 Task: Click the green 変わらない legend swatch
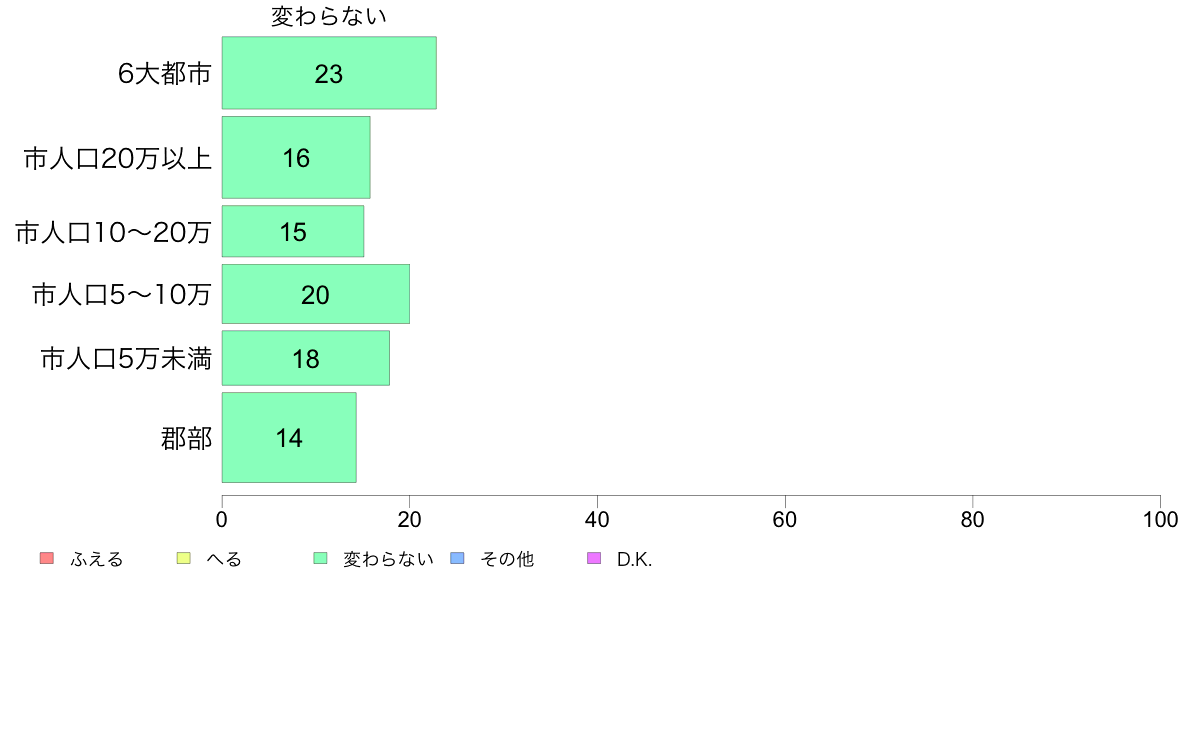coord(320,558)
